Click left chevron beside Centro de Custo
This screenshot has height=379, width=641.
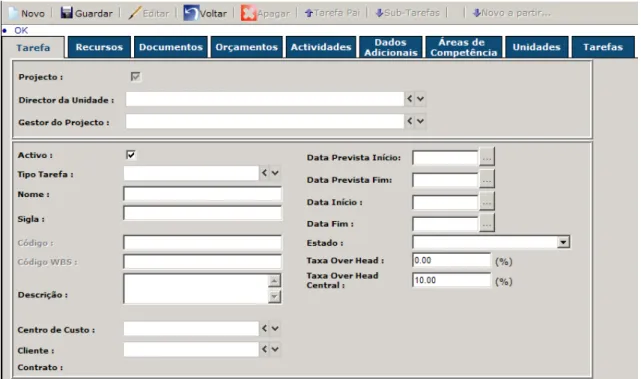tap(264, 328)
